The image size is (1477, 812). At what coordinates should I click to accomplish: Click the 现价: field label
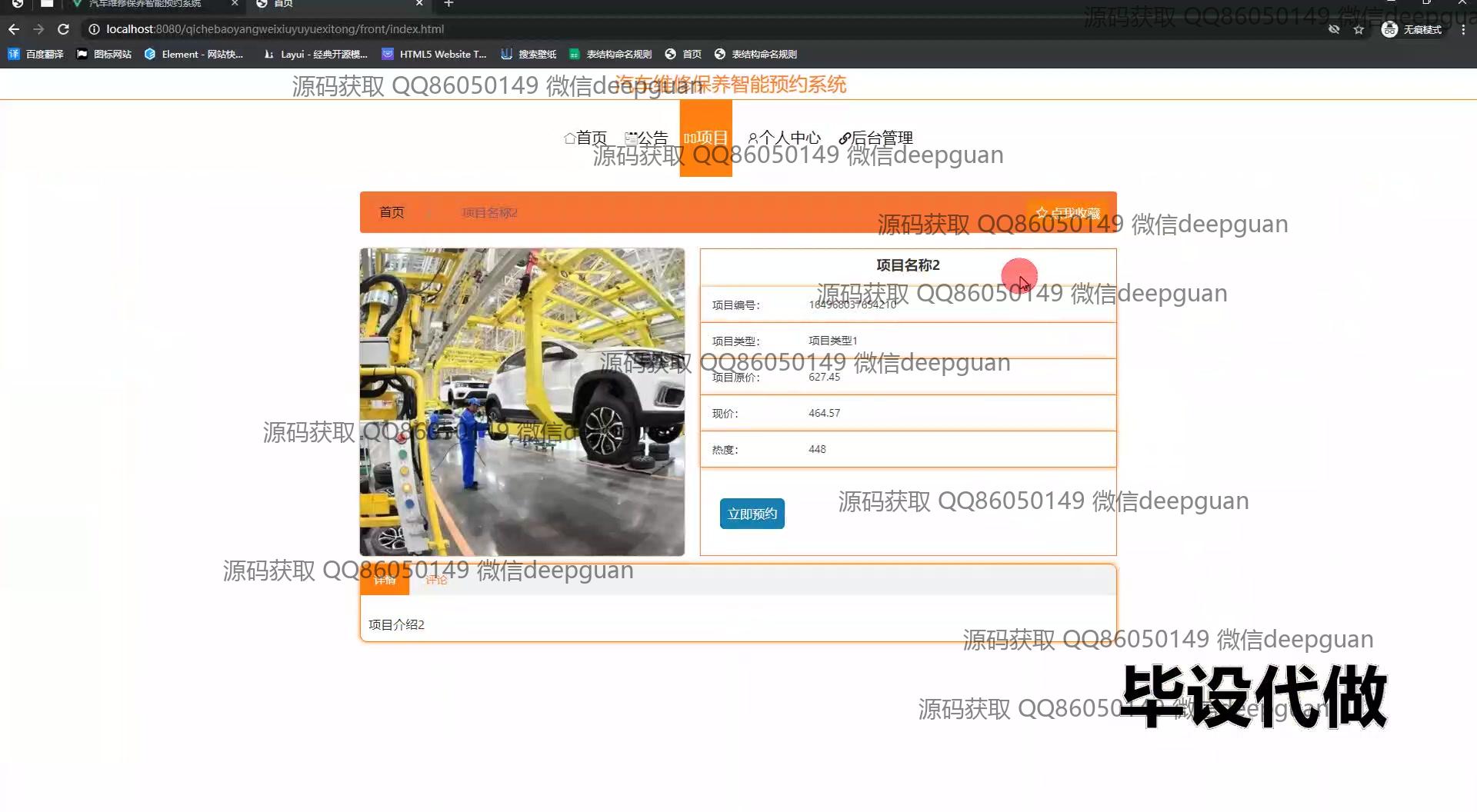[725, 414]
